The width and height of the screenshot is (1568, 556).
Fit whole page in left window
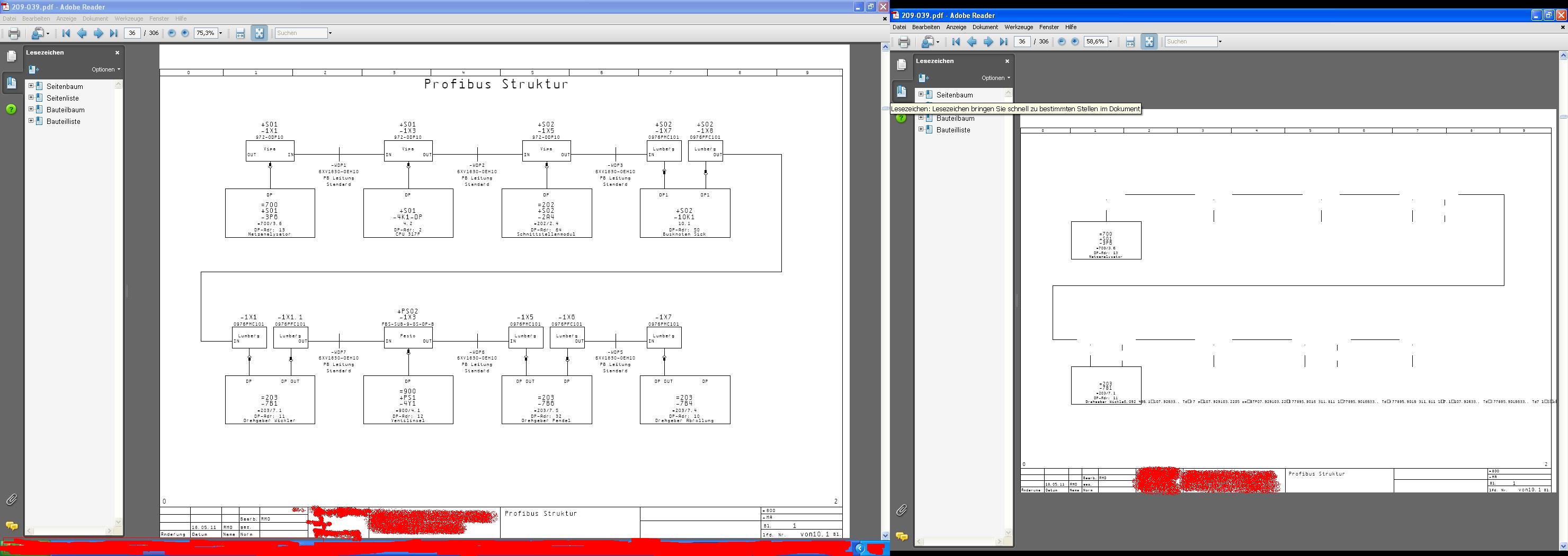tap(259, 33)
